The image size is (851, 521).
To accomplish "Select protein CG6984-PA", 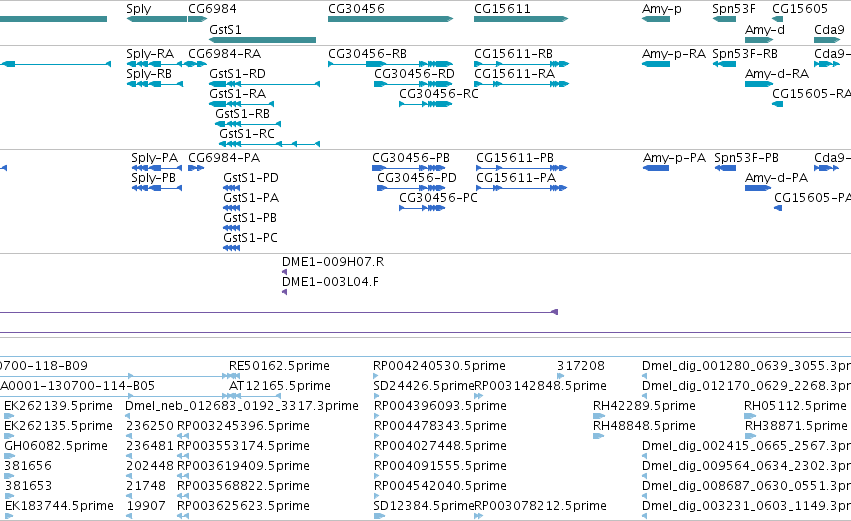I will (x=196, y=168).
